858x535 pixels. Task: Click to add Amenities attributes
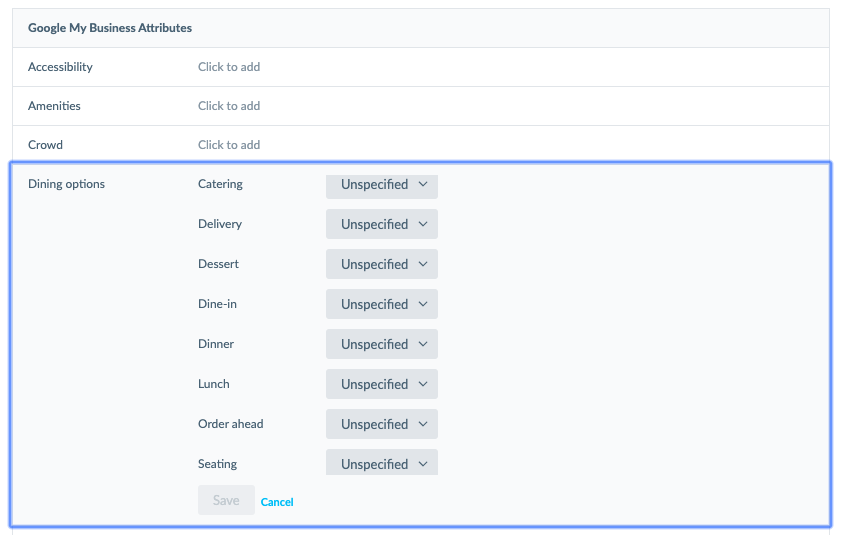coord(229,106)
